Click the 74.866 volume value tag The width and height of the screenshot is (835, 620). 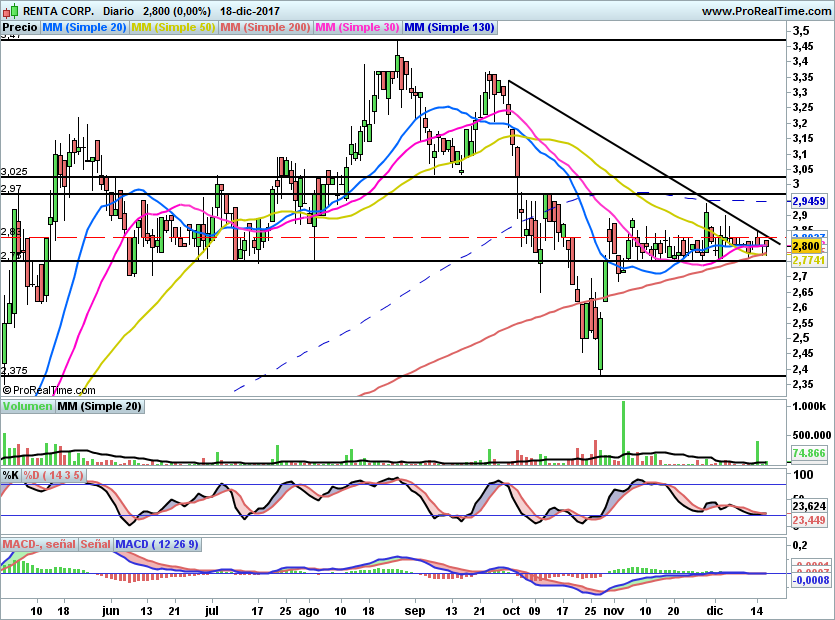click(809, 453)
